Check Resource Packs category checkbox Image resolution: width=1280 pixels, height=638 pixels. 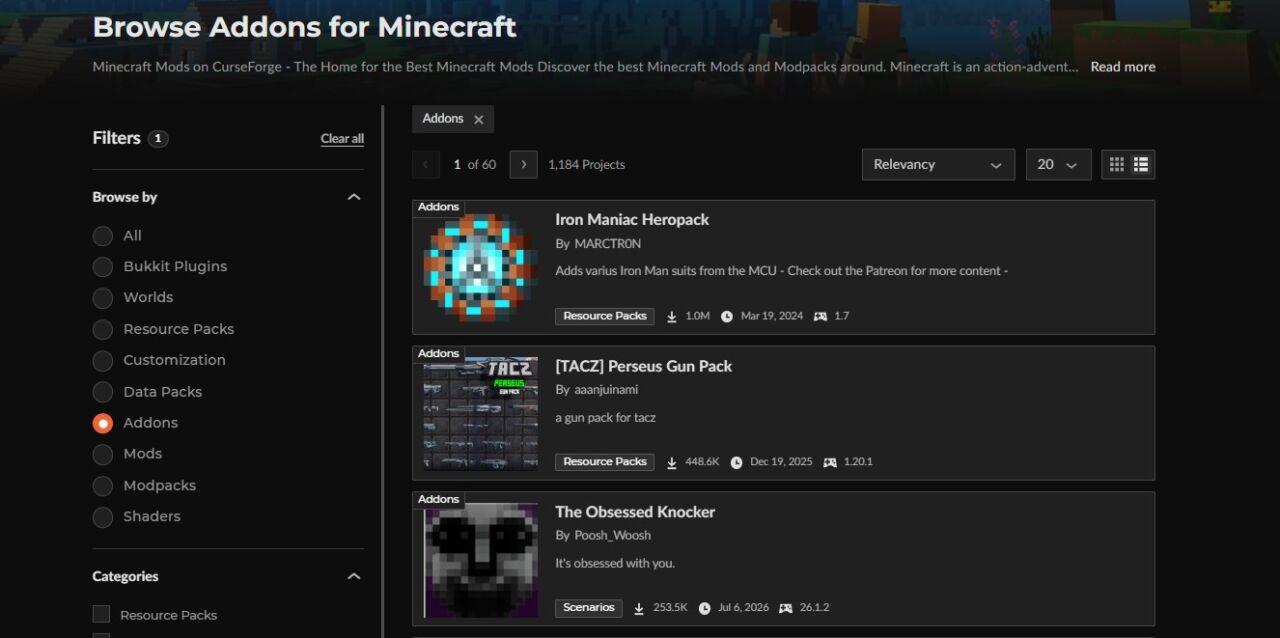click(101, 614)
